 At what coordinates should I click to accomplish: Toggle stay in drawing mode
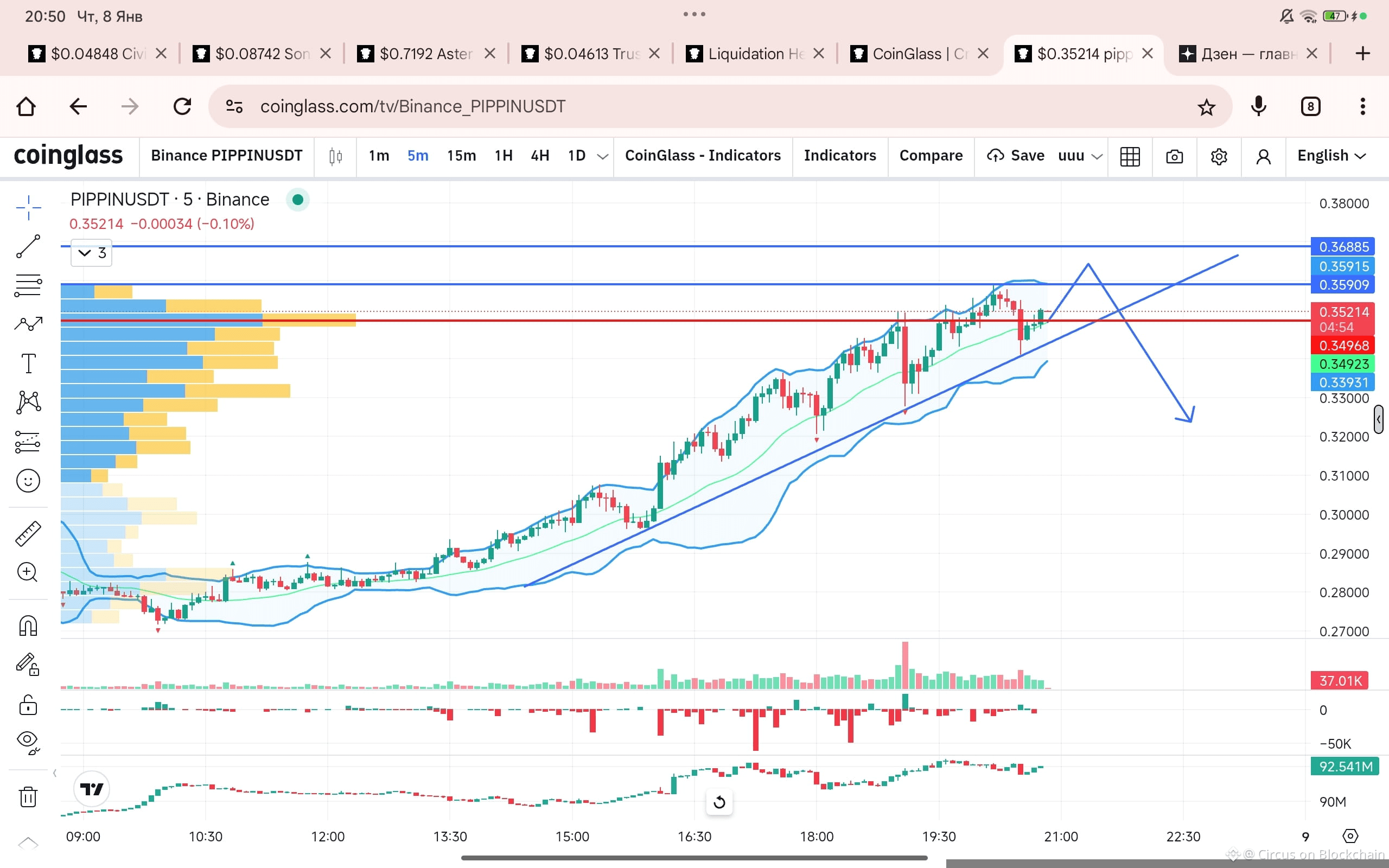pyautogui.click(x=28, y=664)
